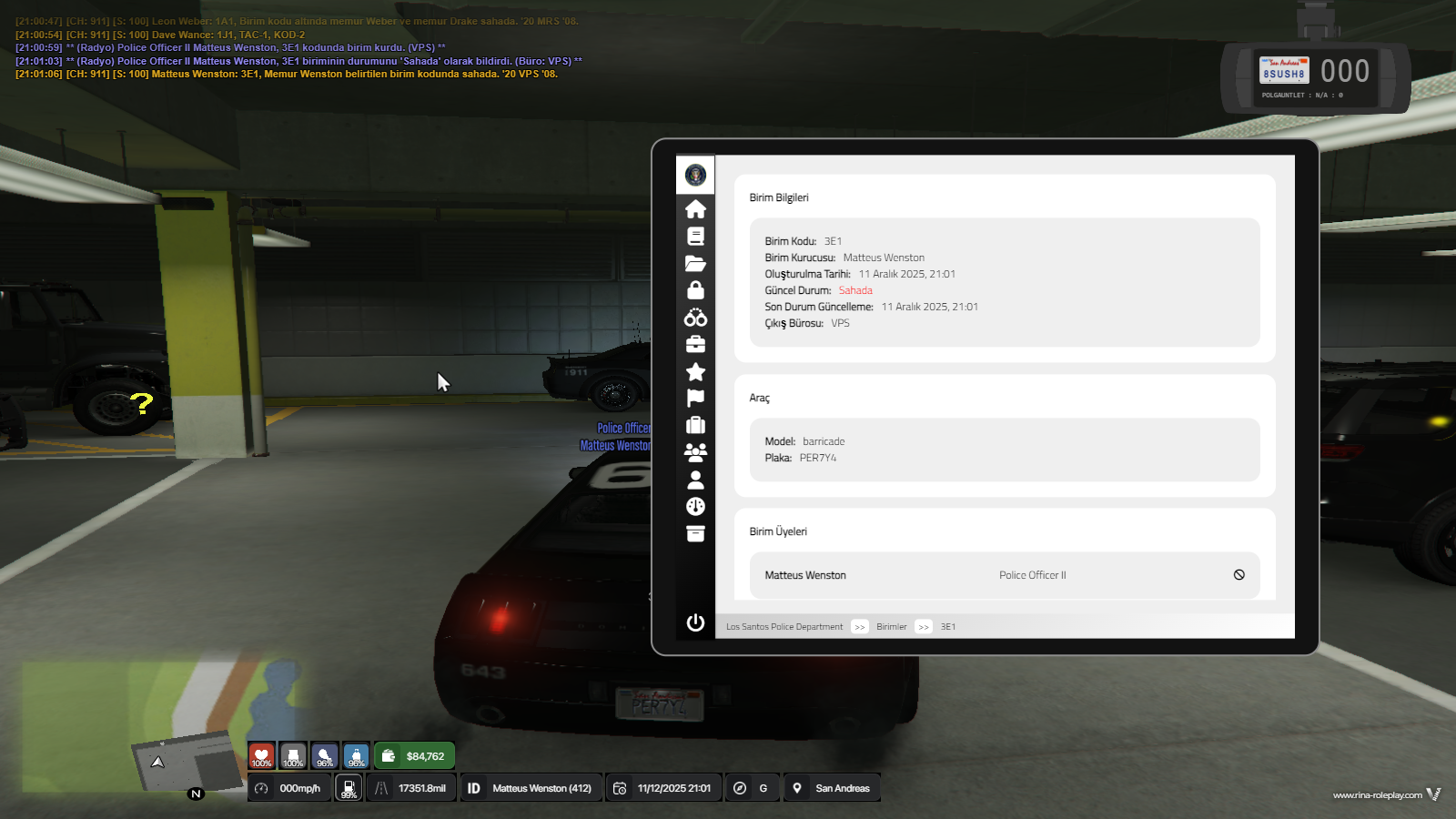
Task: Click the vehicle model barricade
Action: pyautogui.click(x=824, y=442)
